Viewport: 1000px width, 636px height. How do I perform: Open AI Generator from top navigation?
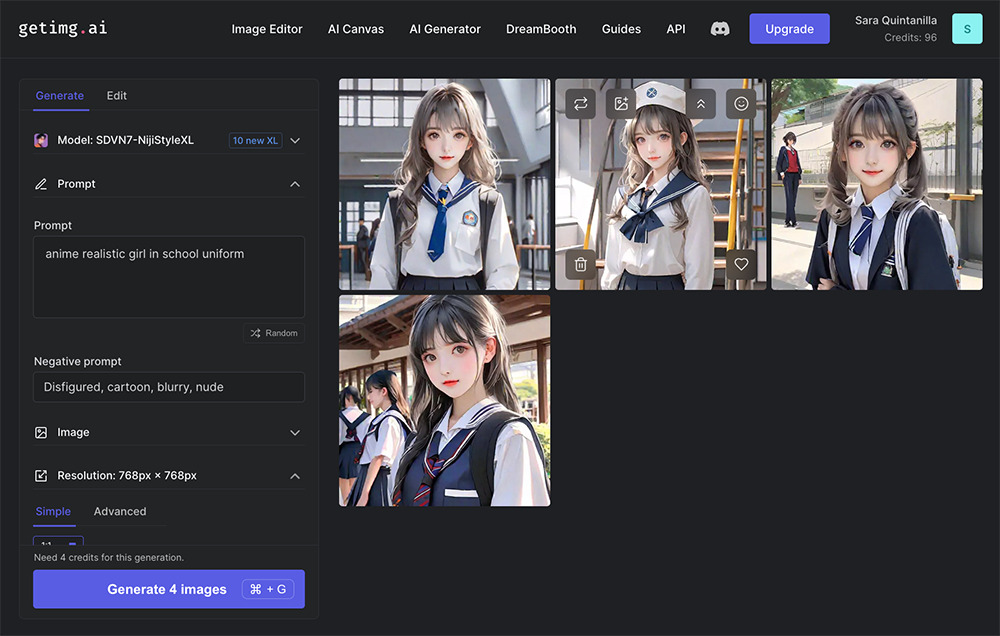point(445,29)
